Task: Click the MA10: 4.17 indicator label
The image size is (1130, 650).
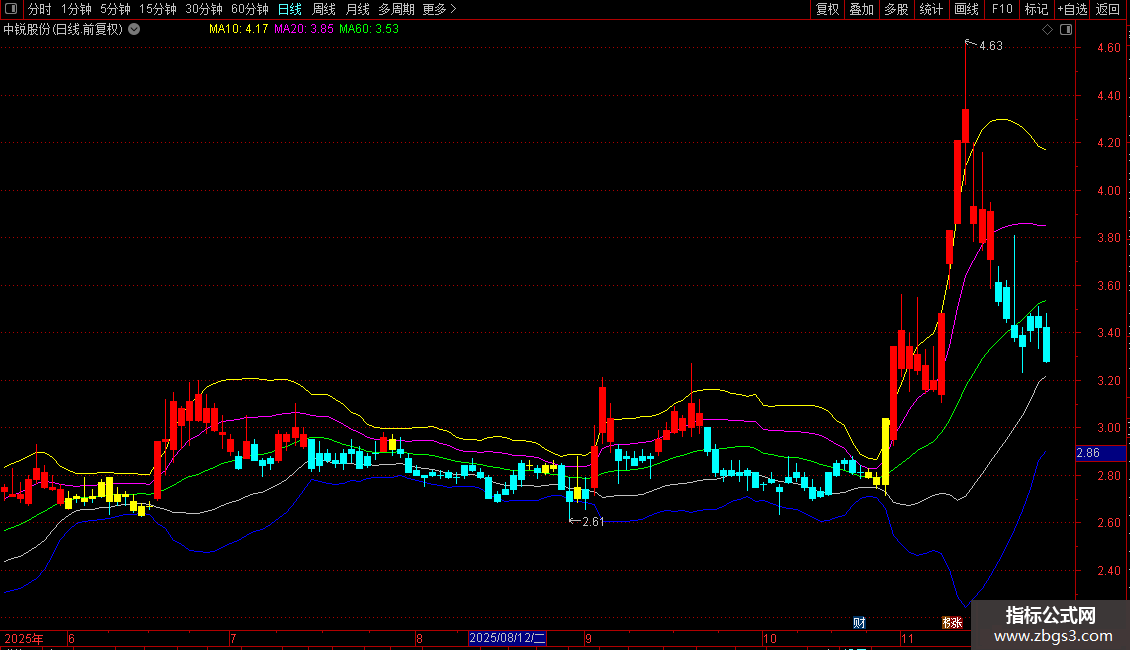Action: [239, 29]
